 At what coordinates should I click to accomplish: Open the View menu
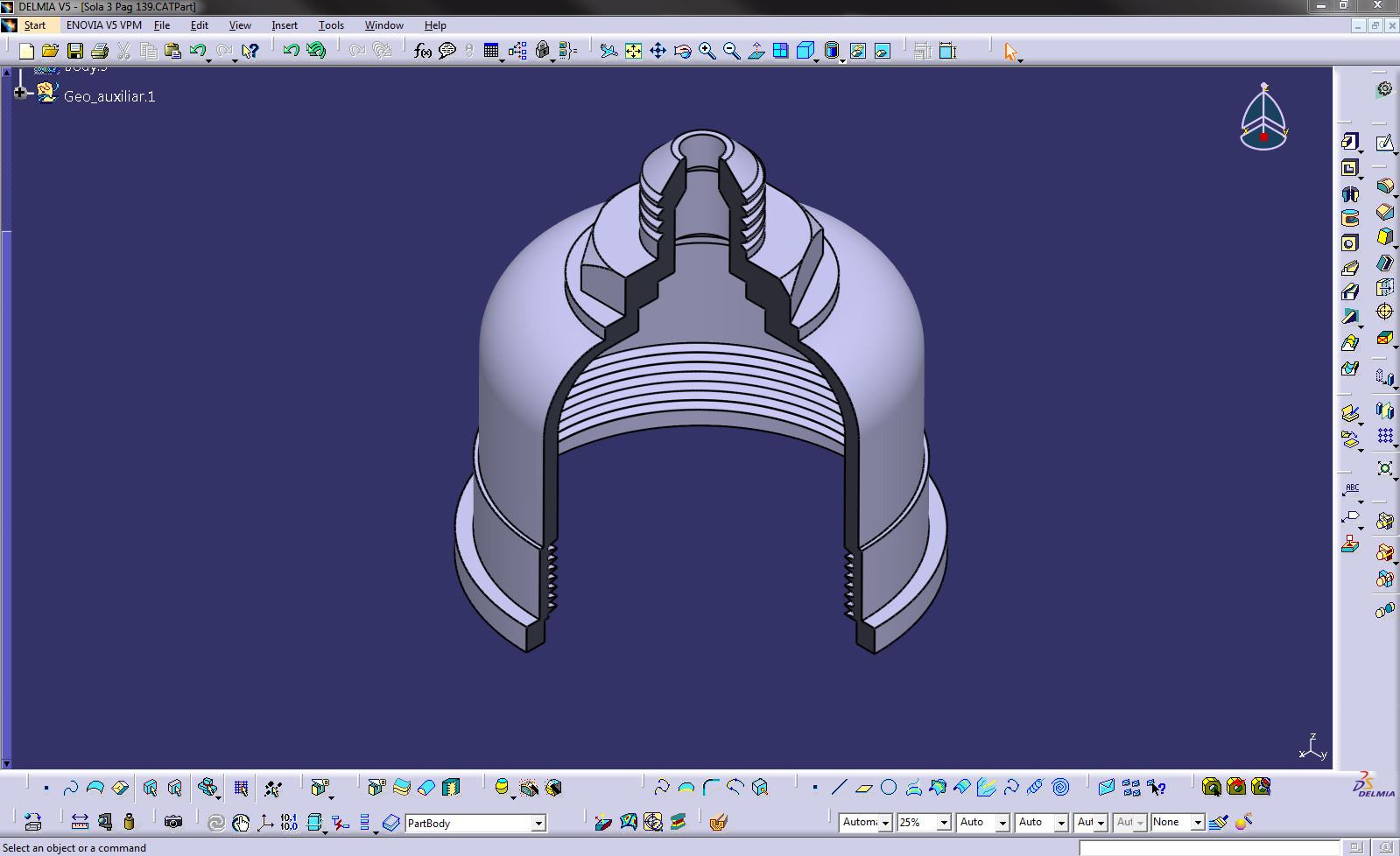coord(240,25)
